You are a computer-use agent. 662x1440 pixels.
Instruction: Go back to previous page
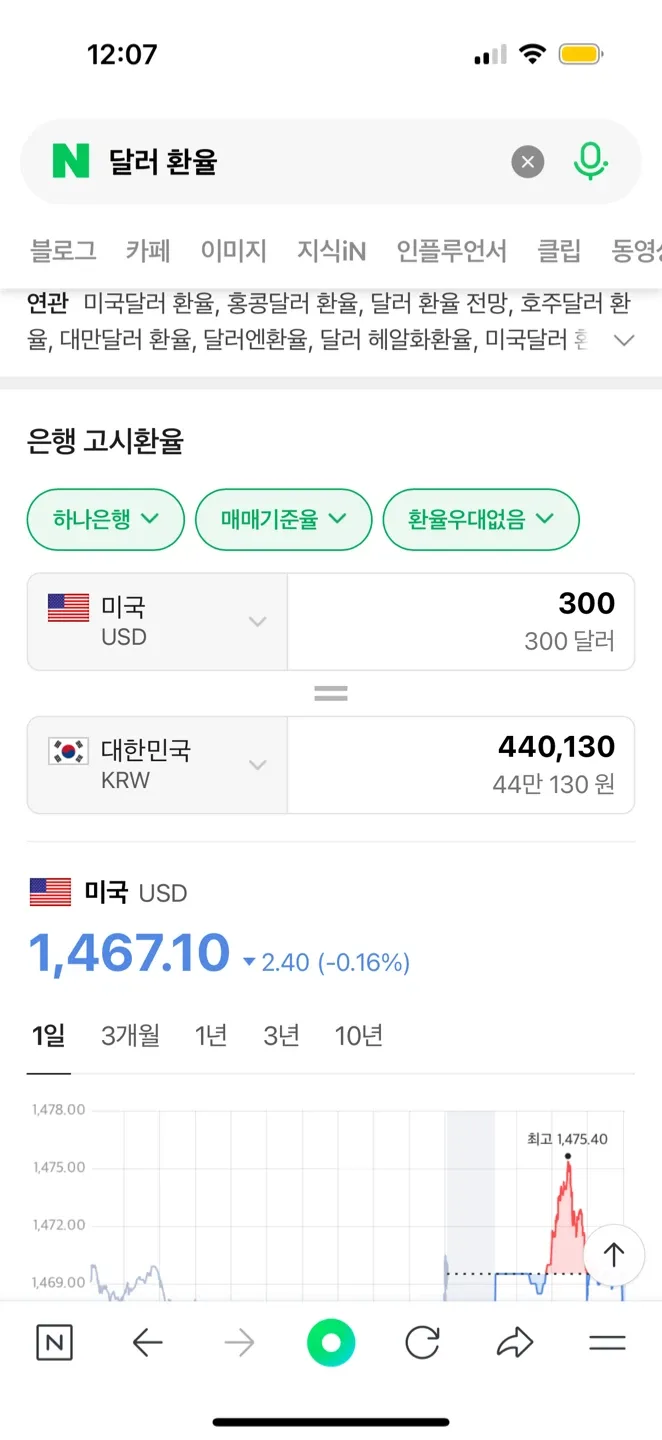coord(147,1343)
